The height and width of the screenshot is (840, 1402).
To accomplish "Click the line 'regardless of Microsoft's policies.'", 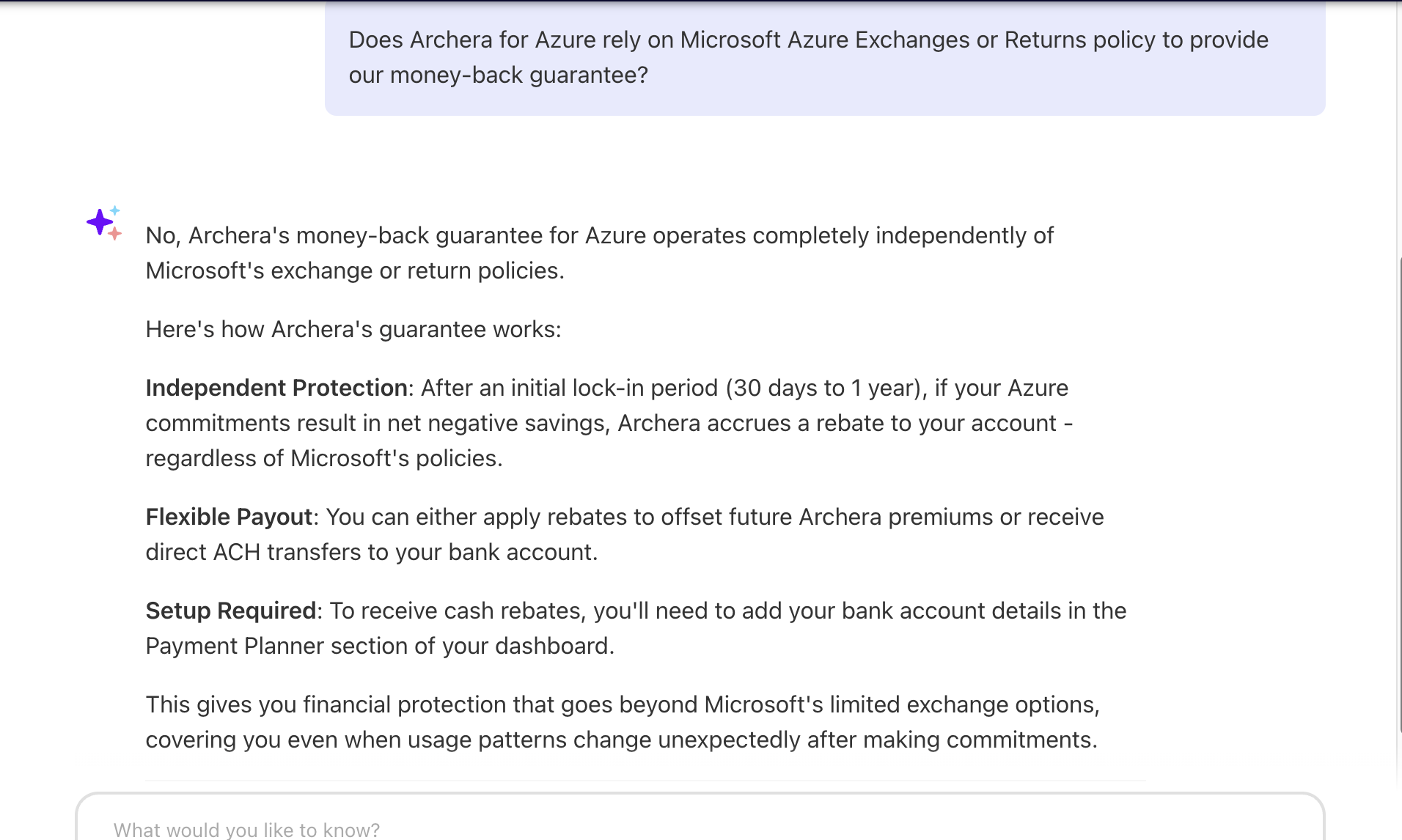I will (x=324, y=458).
